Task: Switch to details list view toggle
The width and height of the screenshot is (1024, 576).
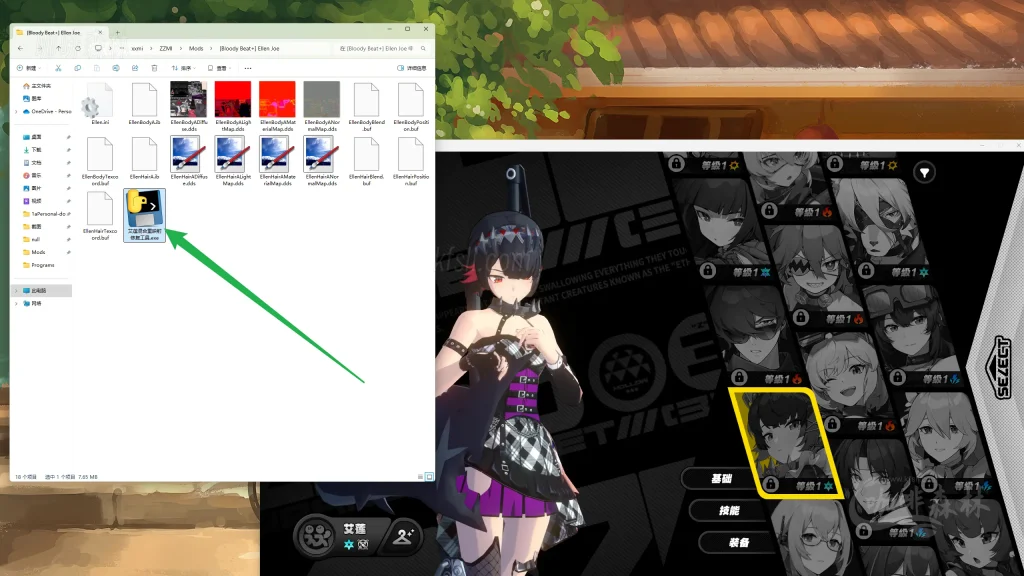Action: [x=419, y=477]
